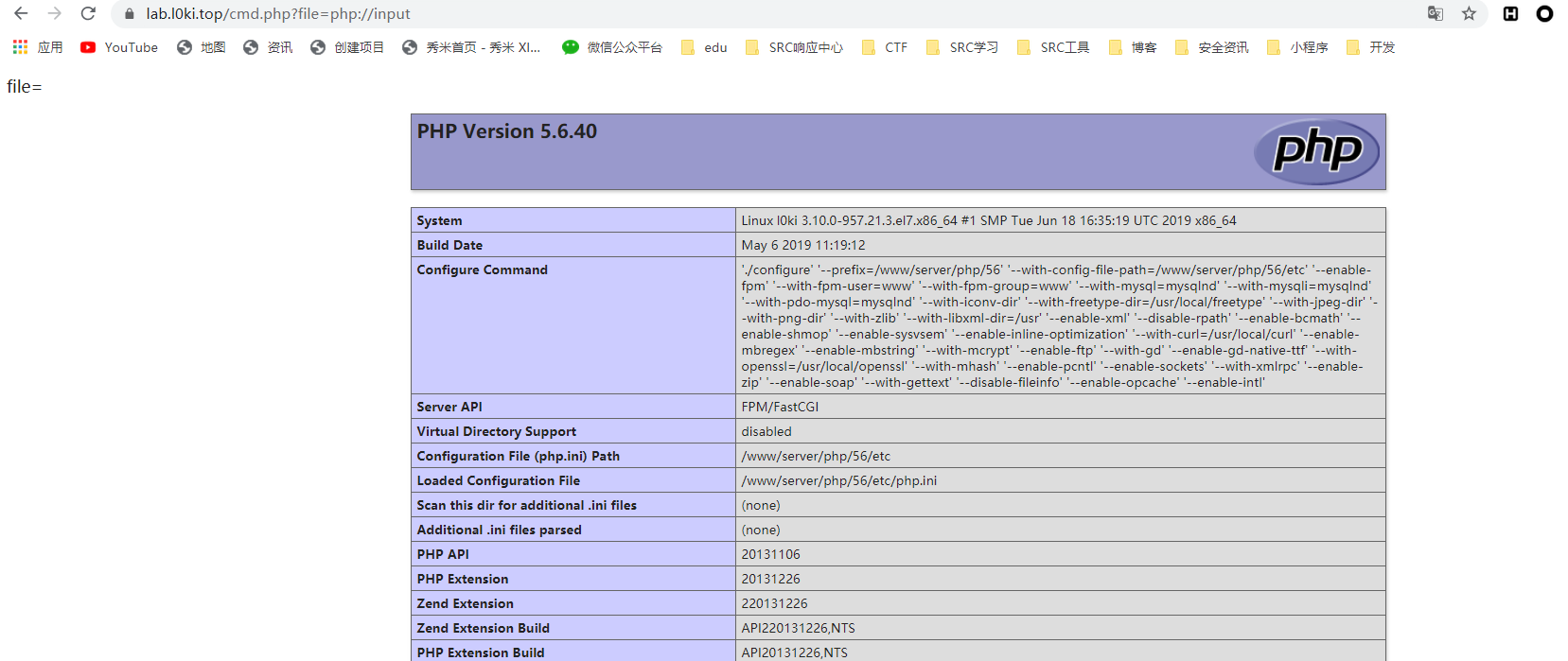Open the 地图 bookmark
This screenshot has height=661, width=1568.
coord(202,47)
